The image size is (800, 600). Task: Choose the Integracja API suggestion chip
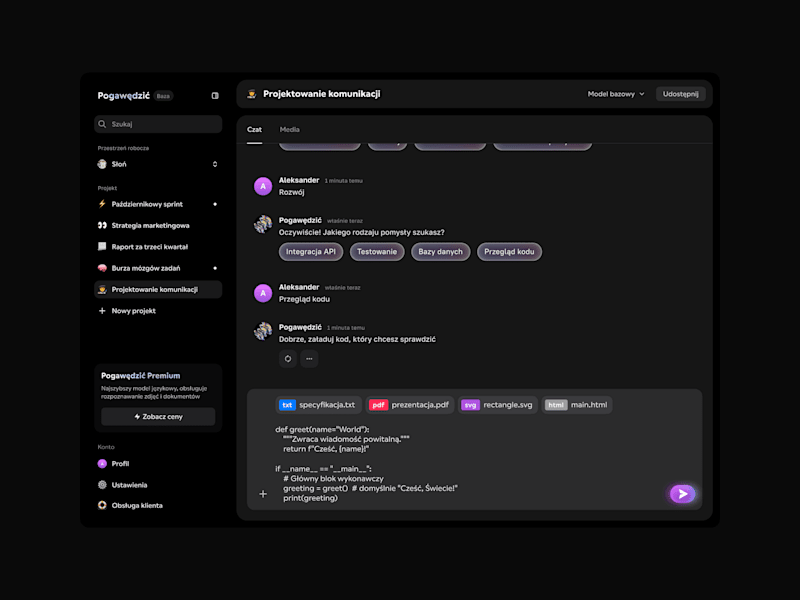[311, 252]
